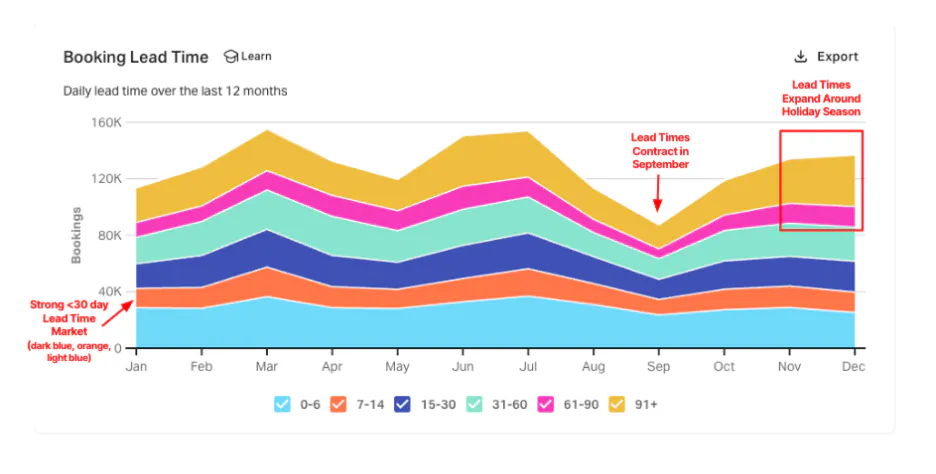Toggle the 7-14 days series checkbox
The image size is (936, 474).
point(338,404)
